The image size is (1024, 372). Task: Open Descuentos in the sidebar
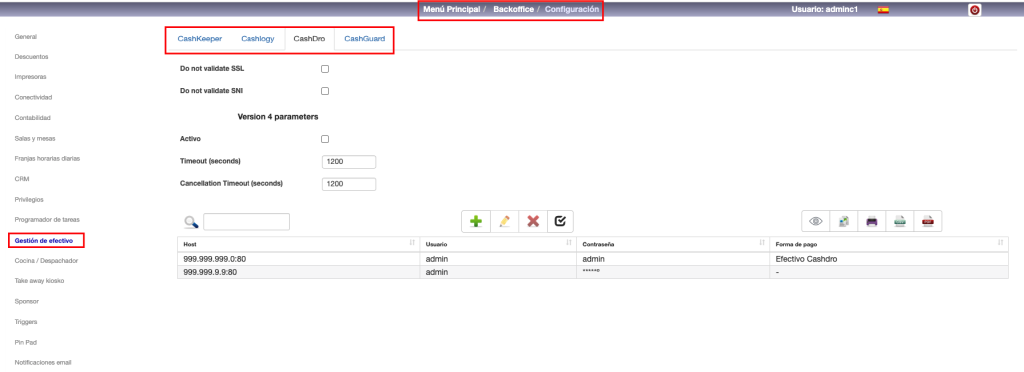31,57
